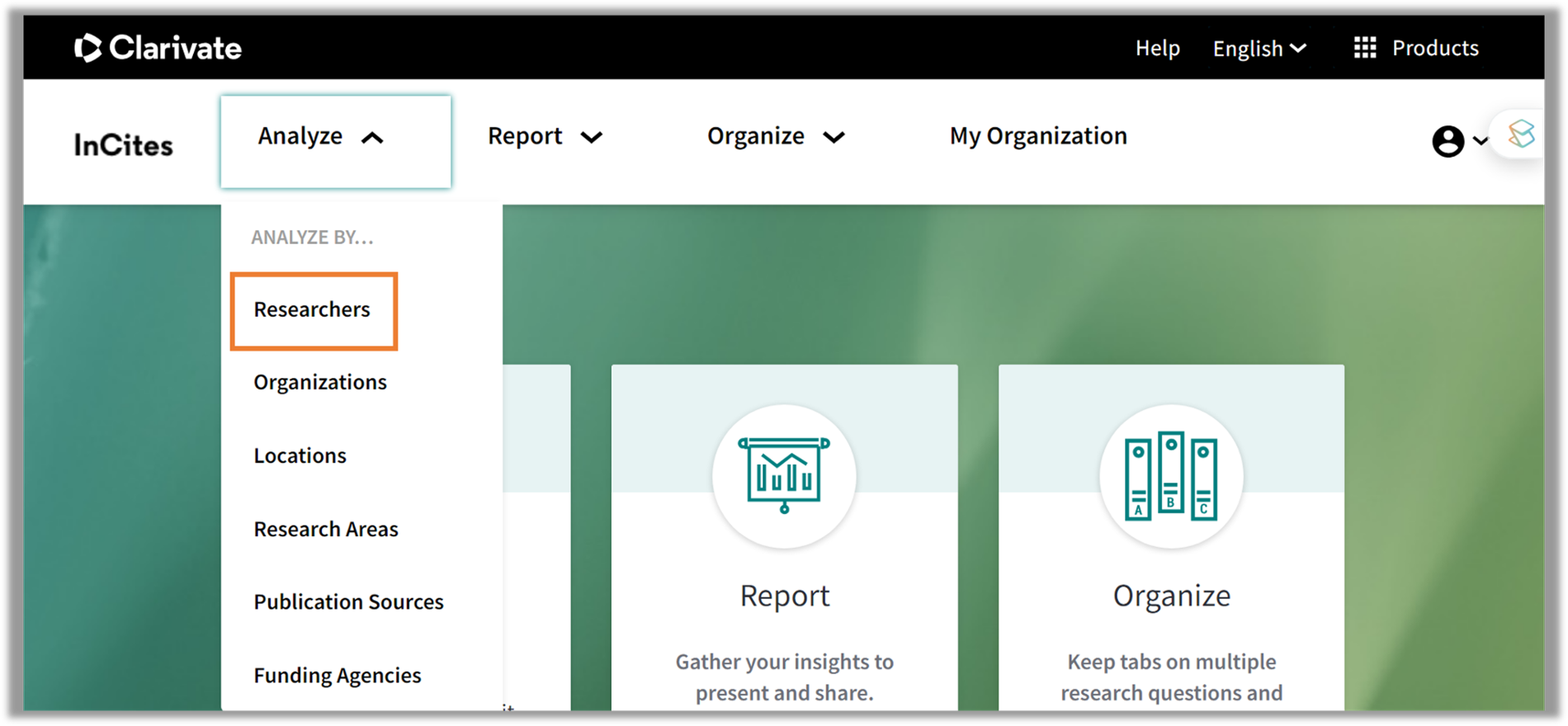Viewport: 1568px width, 726px height.
Task: Click the Help link
Action: click(x=1157, y=48)
